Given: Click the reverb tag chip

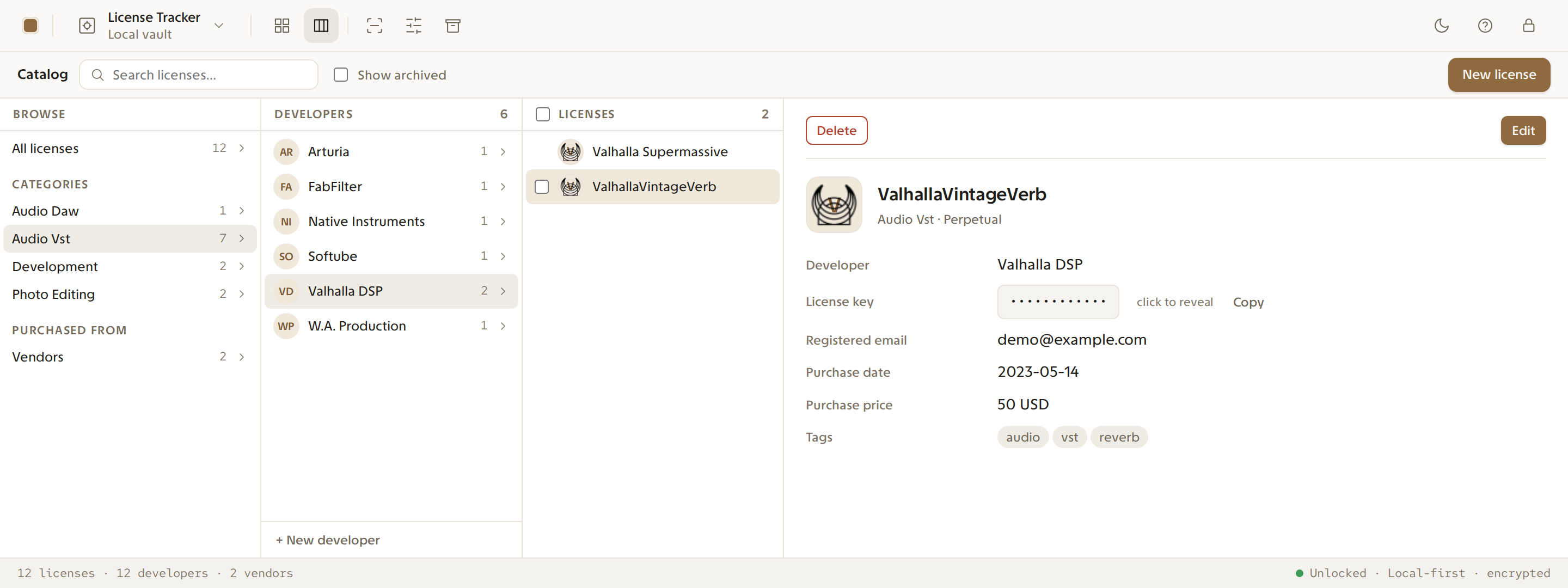Looking at the screenshot, I should 1119,437.
